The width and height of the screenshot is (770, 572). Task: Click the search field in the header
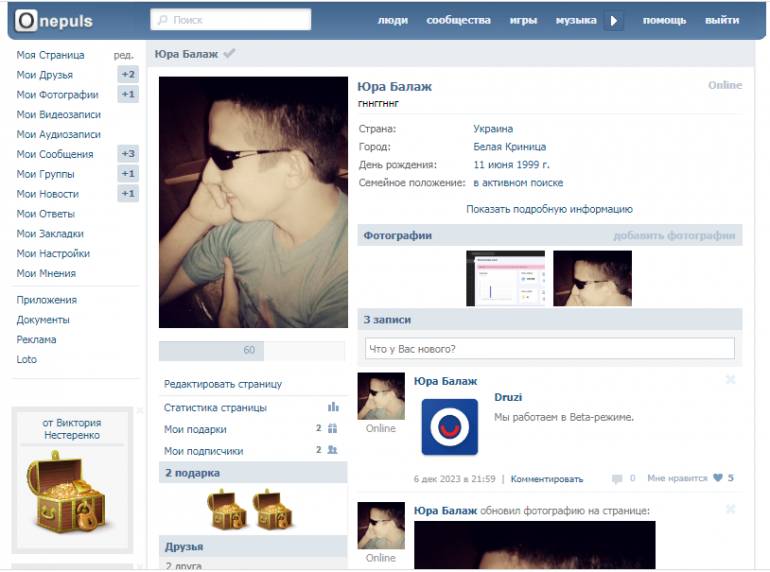[230, 20]
